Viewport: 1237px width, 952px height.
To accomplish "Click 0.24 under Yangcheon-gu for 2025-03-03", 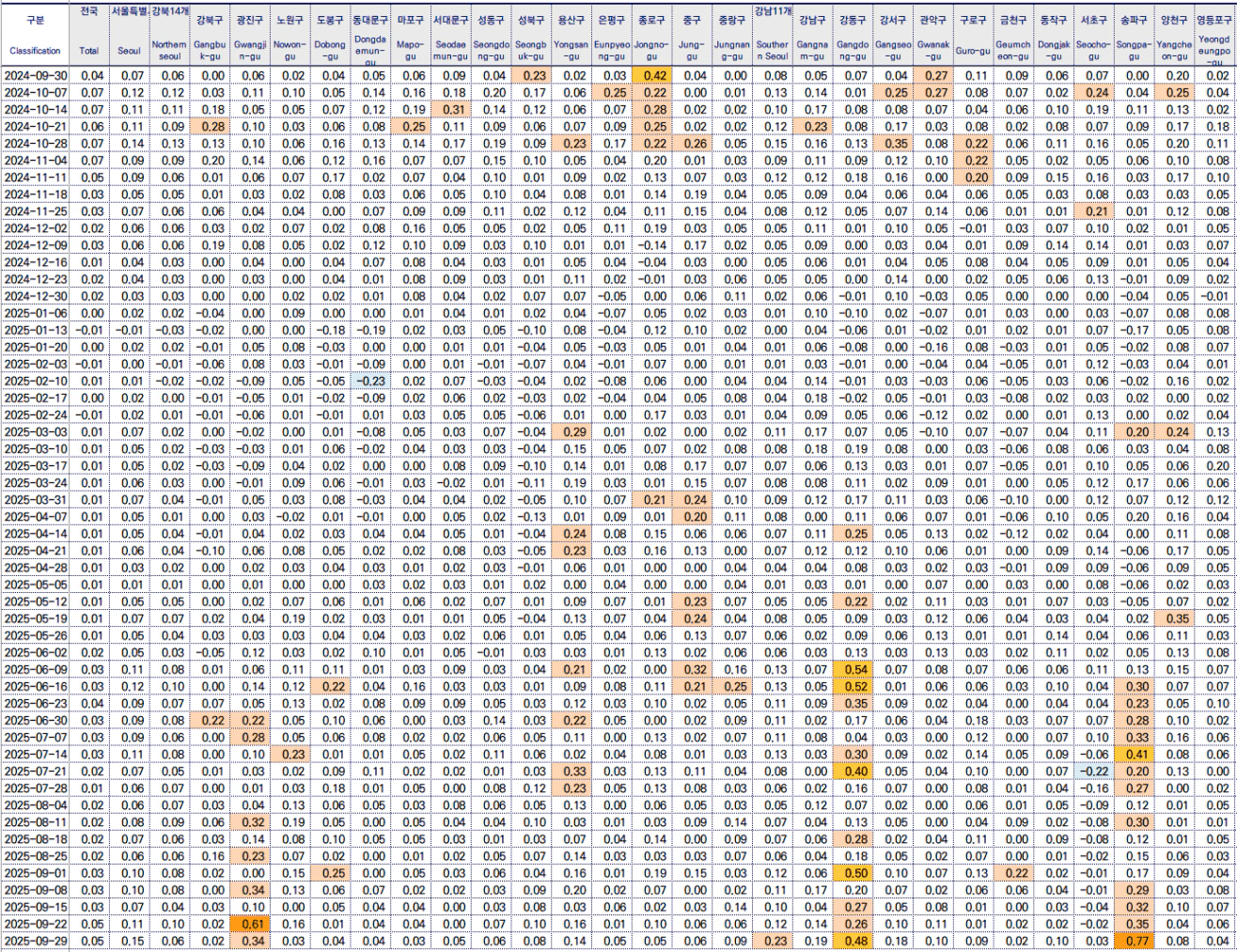I will click(x=1174, y=431).
